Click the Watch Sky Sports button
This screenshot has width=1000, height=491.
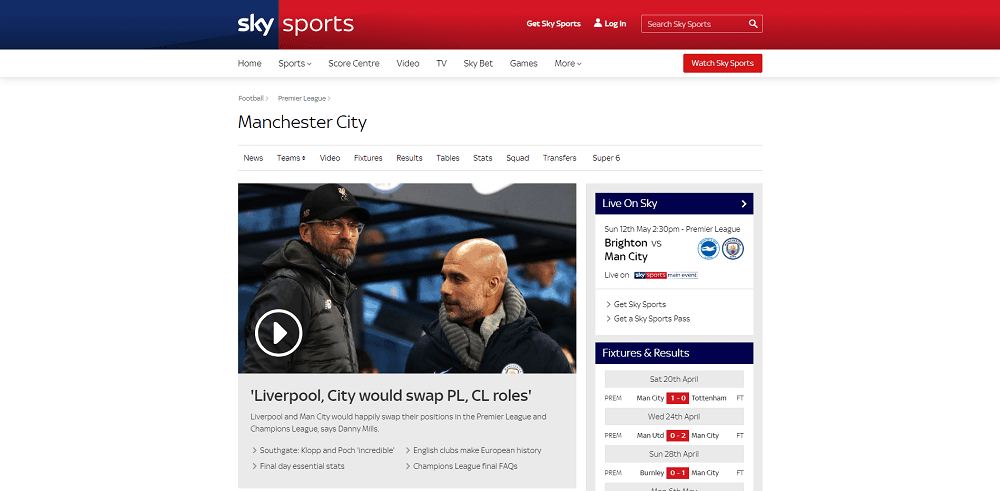(x=723, y=63)
